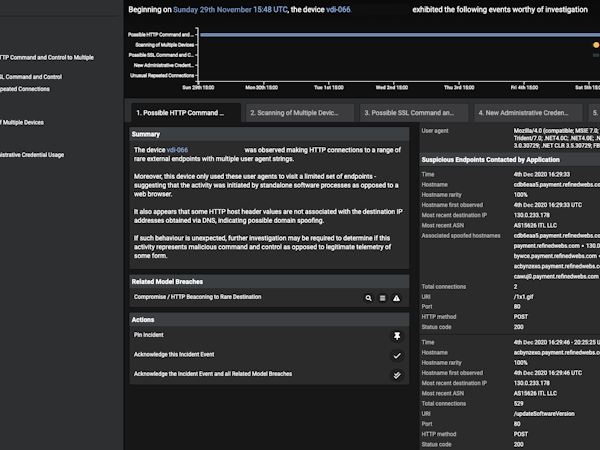The image size is (600, 450).
Task: Click the User agent Mozilla/4.0 value
Action: click(x=557, y=138)
